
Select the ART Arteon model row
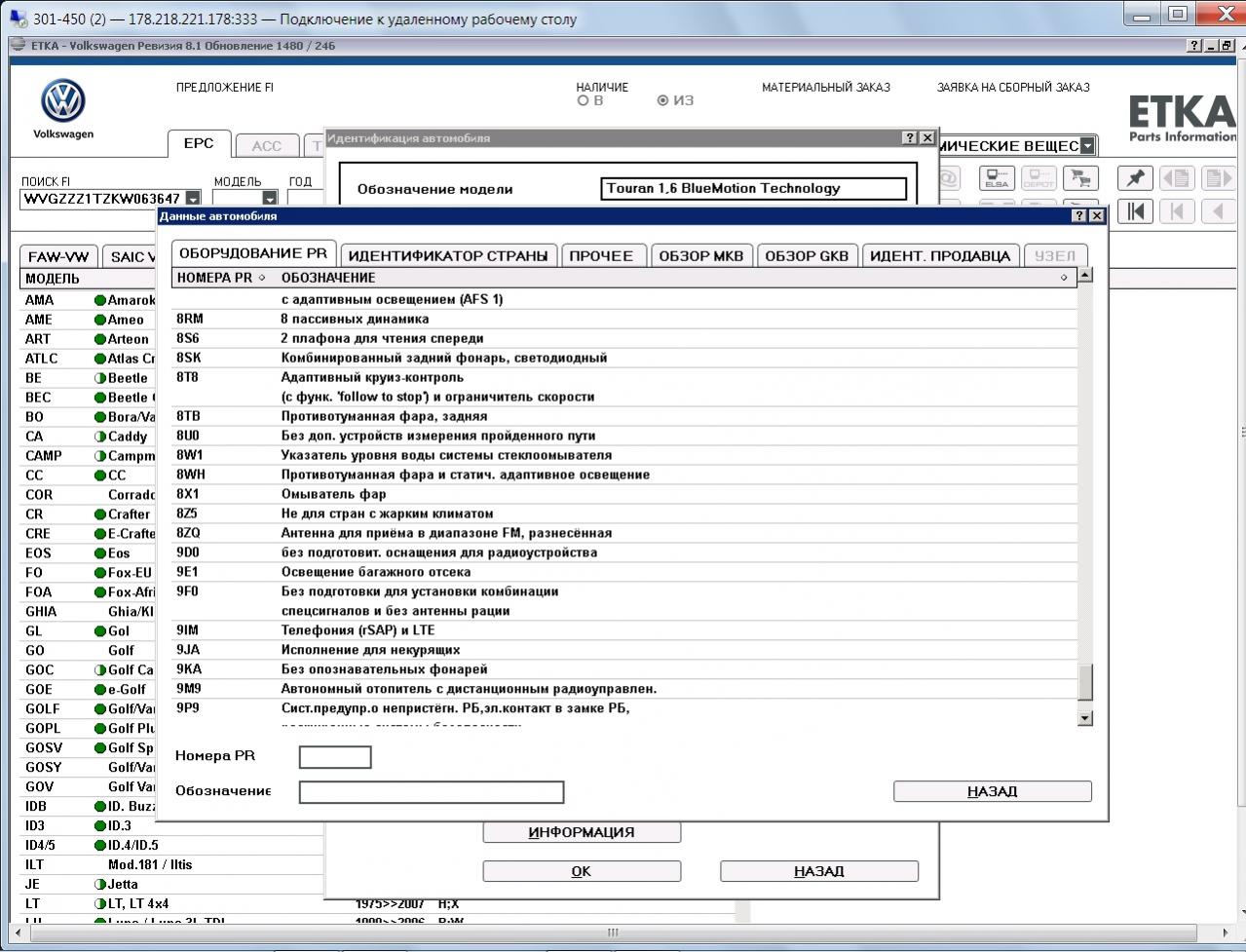click(89, 339)
